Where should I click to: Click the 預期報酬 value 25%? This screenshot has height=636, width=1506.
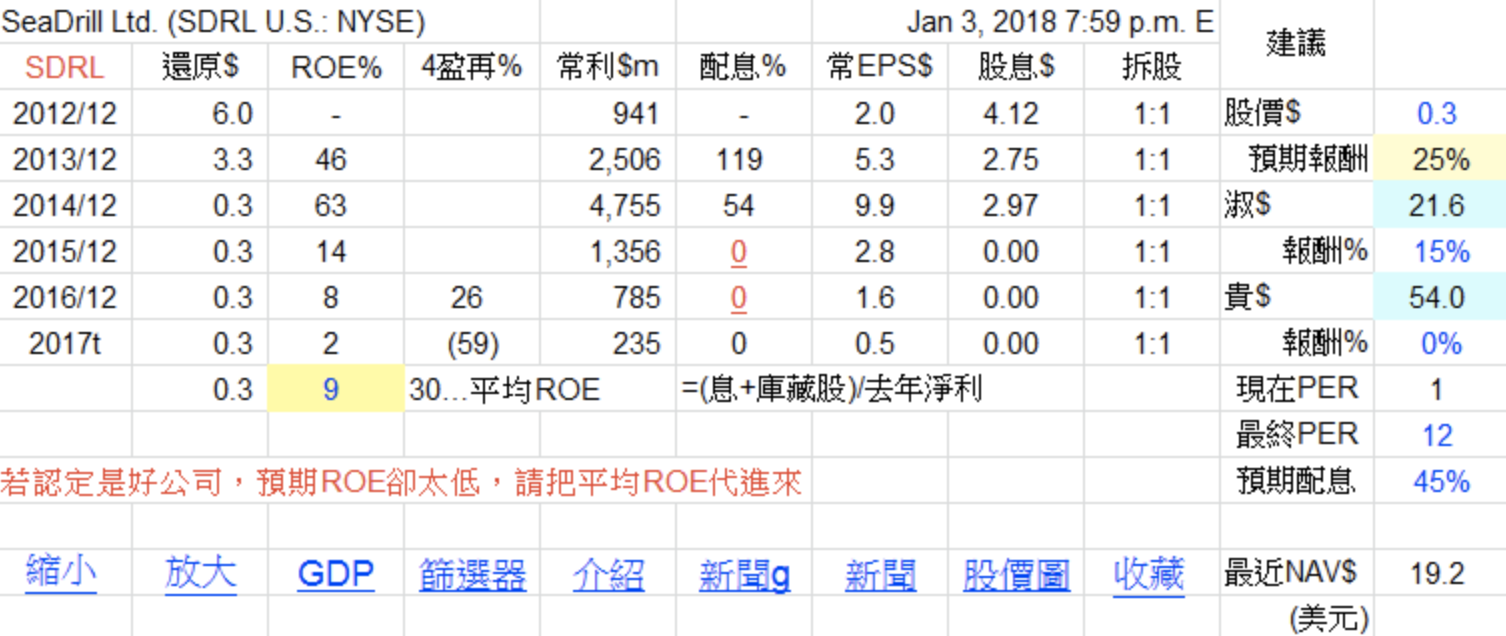[x=1441, y=159]
